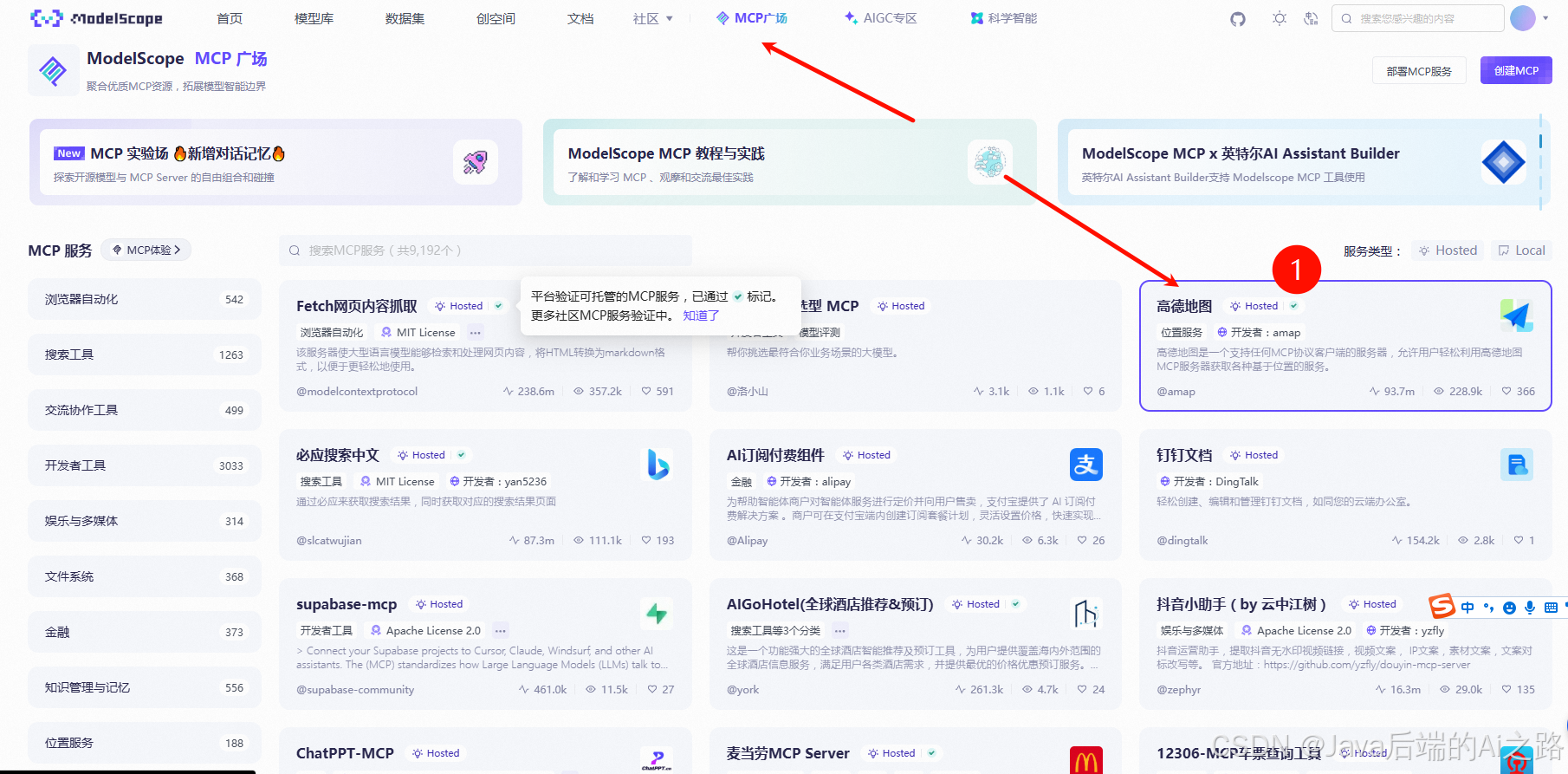The width and height of the screenshot is (1568, 774).
Task: Click the 部署MCP服务 button
Action: point(1419,71)
